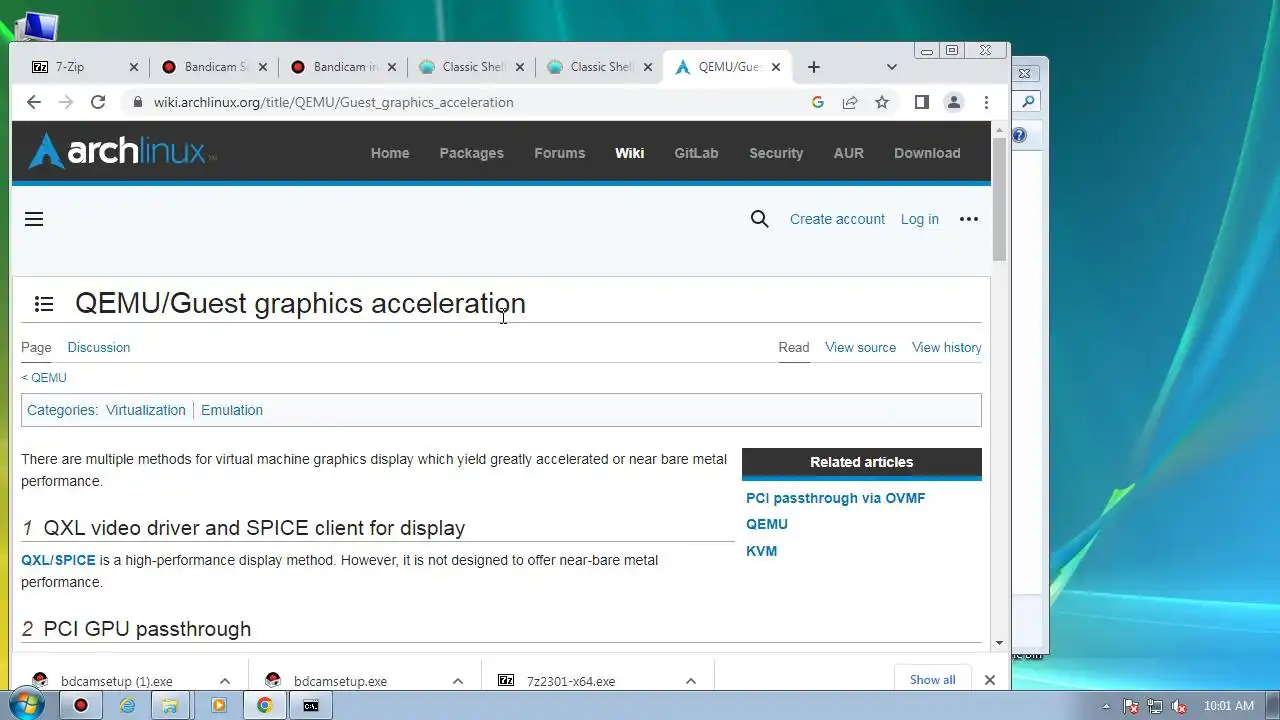Click the Arch Linux logo
Image resolution: width=1280 pixels, height=720 pixels.
(x=122, y=152)
